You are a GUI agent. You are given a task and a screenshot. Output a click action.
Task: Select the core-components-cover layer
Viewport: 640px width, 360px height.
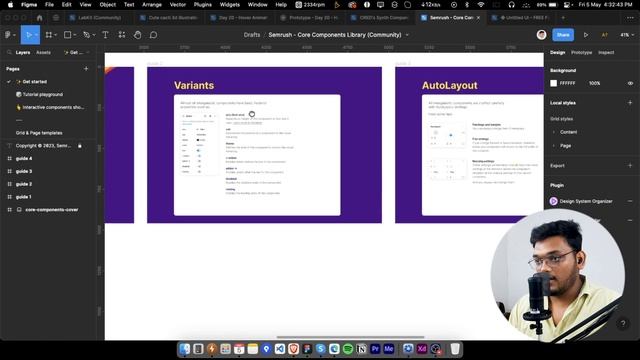click(x=52, y=210)
